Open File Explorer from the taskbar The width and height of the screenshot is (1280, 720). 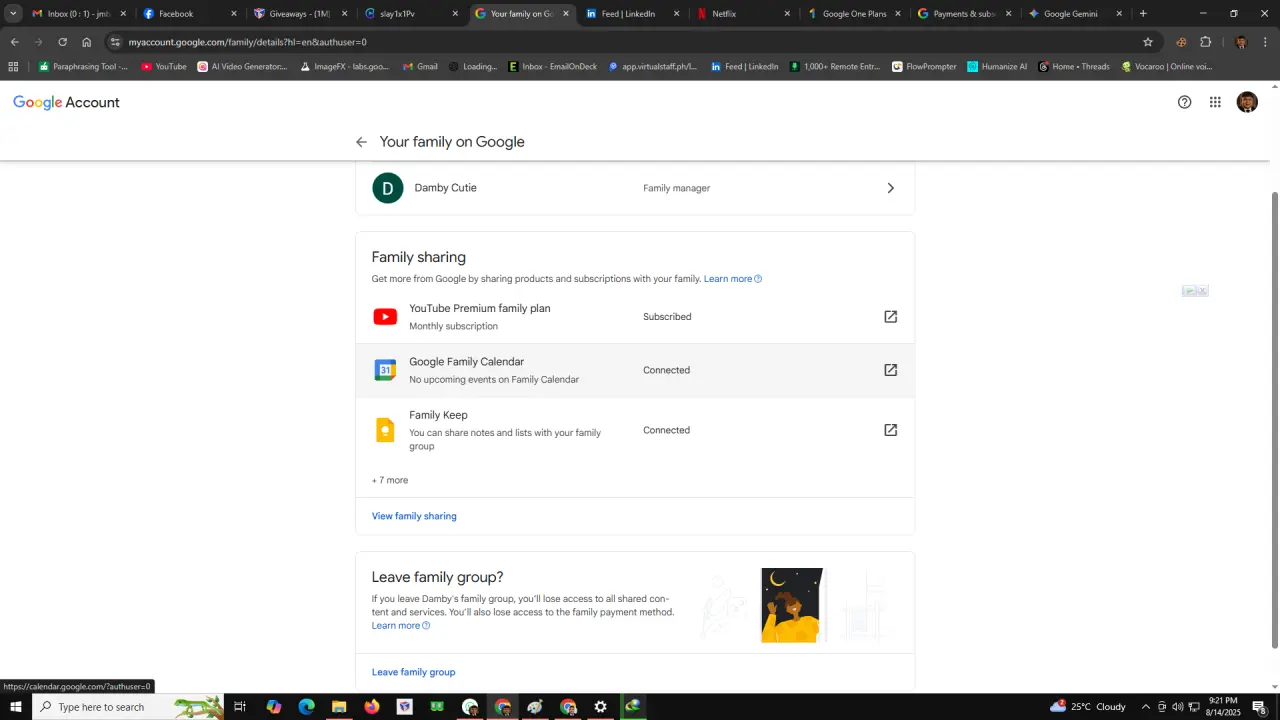point(339,707)
